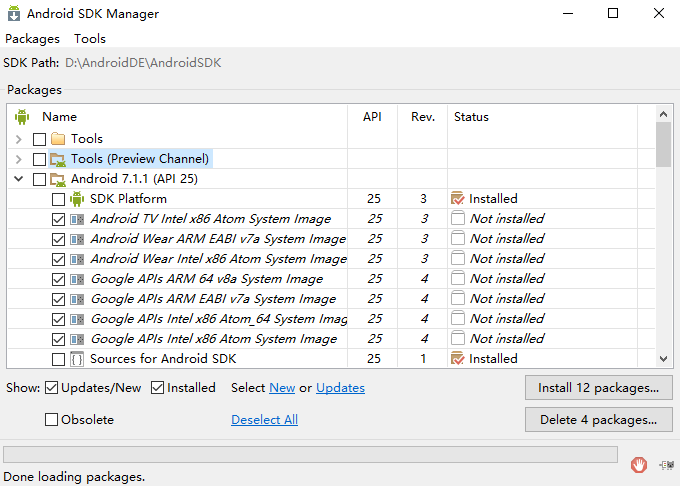Disable the Updates/New show filter

point(51,388)
